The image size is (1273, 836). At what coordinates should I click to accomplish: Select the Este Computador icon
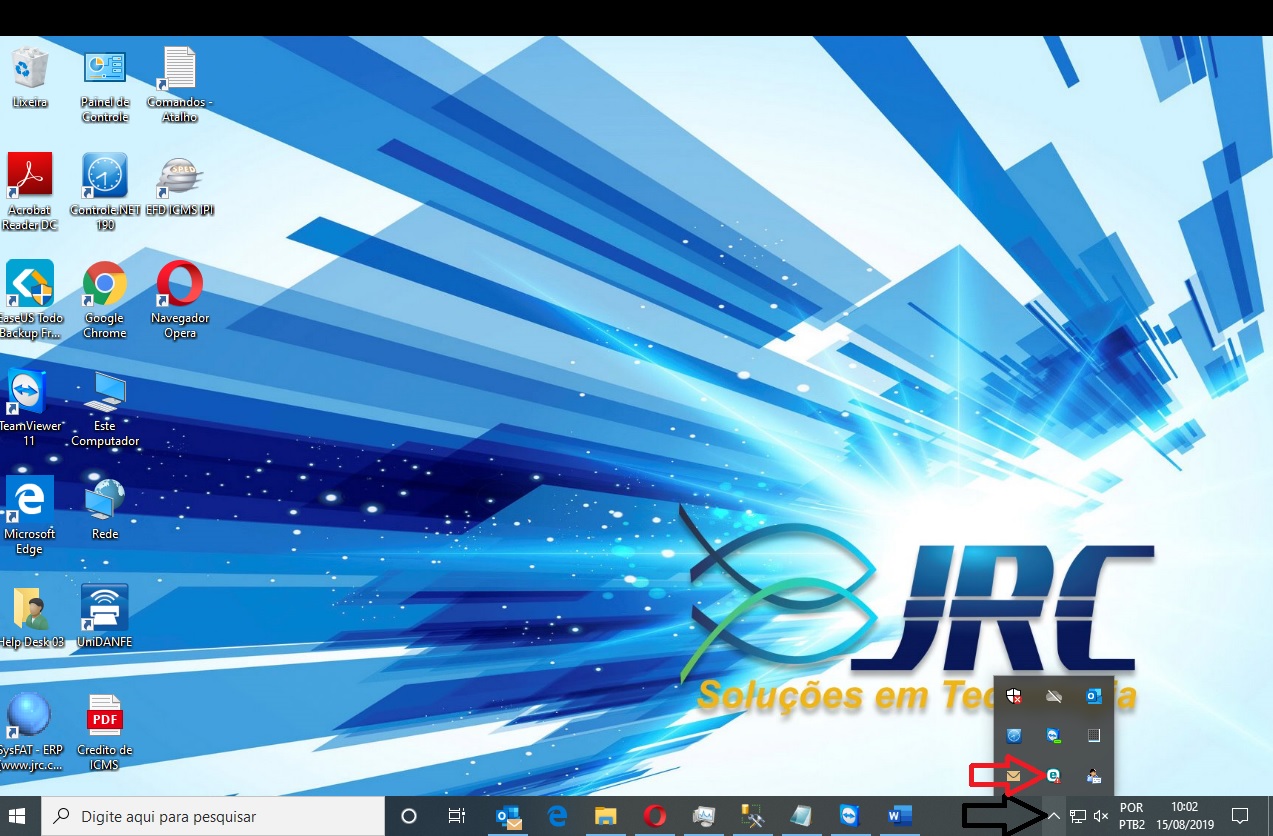105,408
